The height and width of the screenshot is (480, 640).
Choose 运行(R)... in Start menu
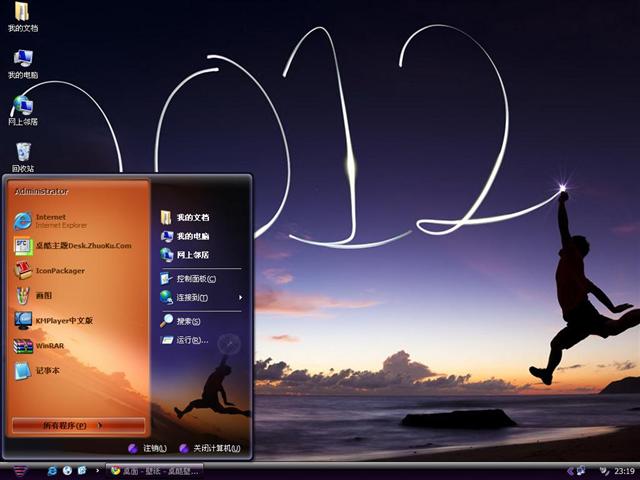tap(190, 340)
